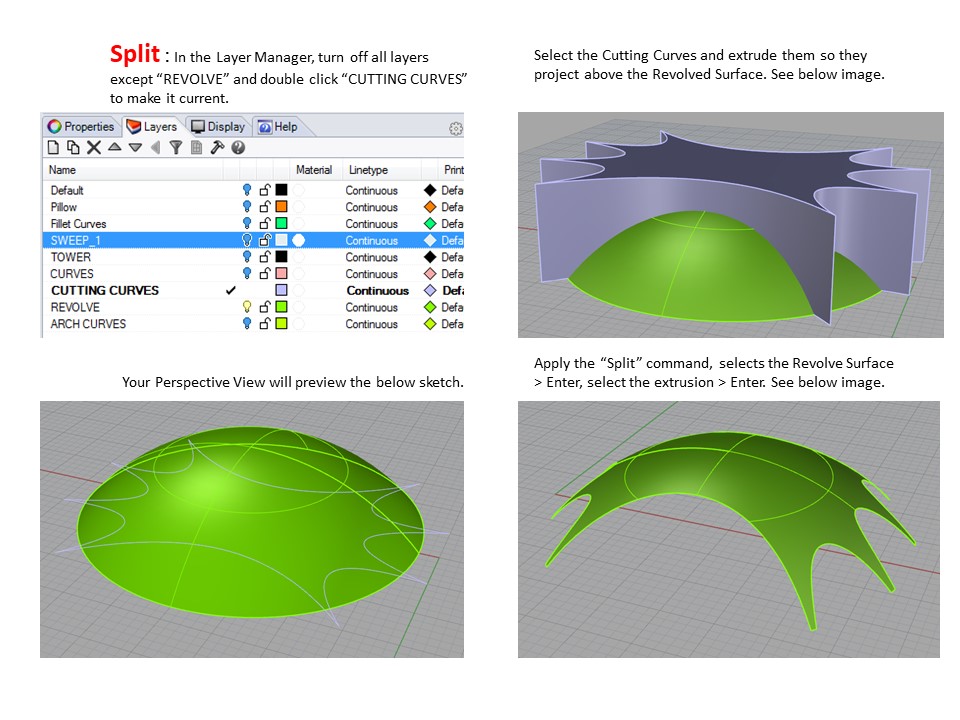The height and width of the screenshot is (720, 960).
Task: Lock the CURVES layer with its padlock icon
Action: (x=264, y=274)
